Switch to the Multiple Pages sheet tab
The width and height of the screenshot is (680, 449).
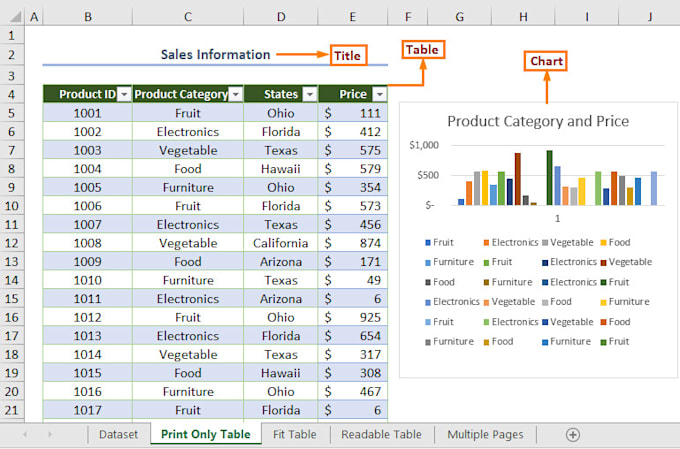(x=485, y=434)
